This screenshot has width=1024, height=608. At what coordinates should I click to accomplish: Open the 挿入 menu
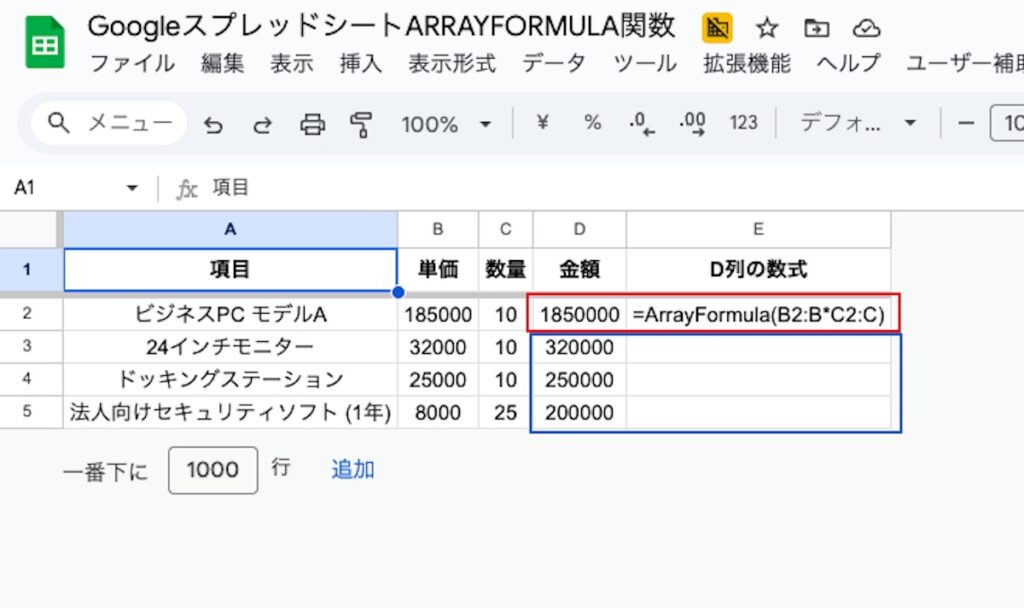pyautogui.click(x=360, y=63)
